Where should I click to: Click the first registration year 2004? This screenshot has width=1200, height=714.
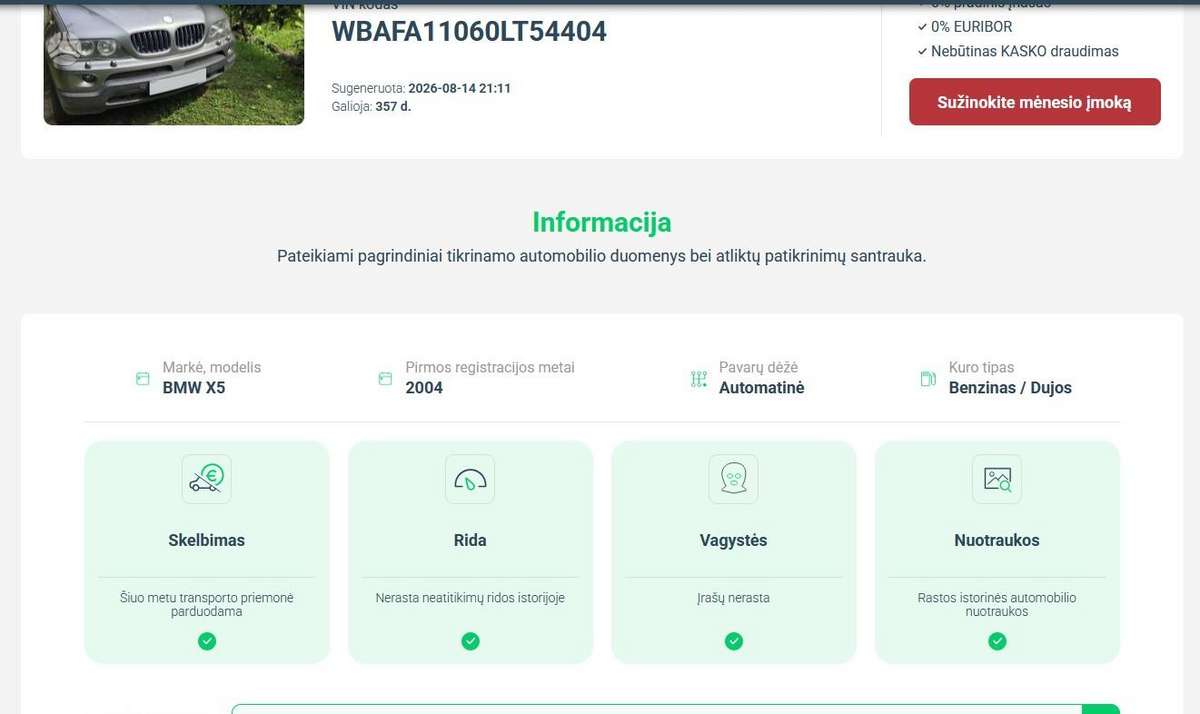pyautogui.click(x=424, y=388)
